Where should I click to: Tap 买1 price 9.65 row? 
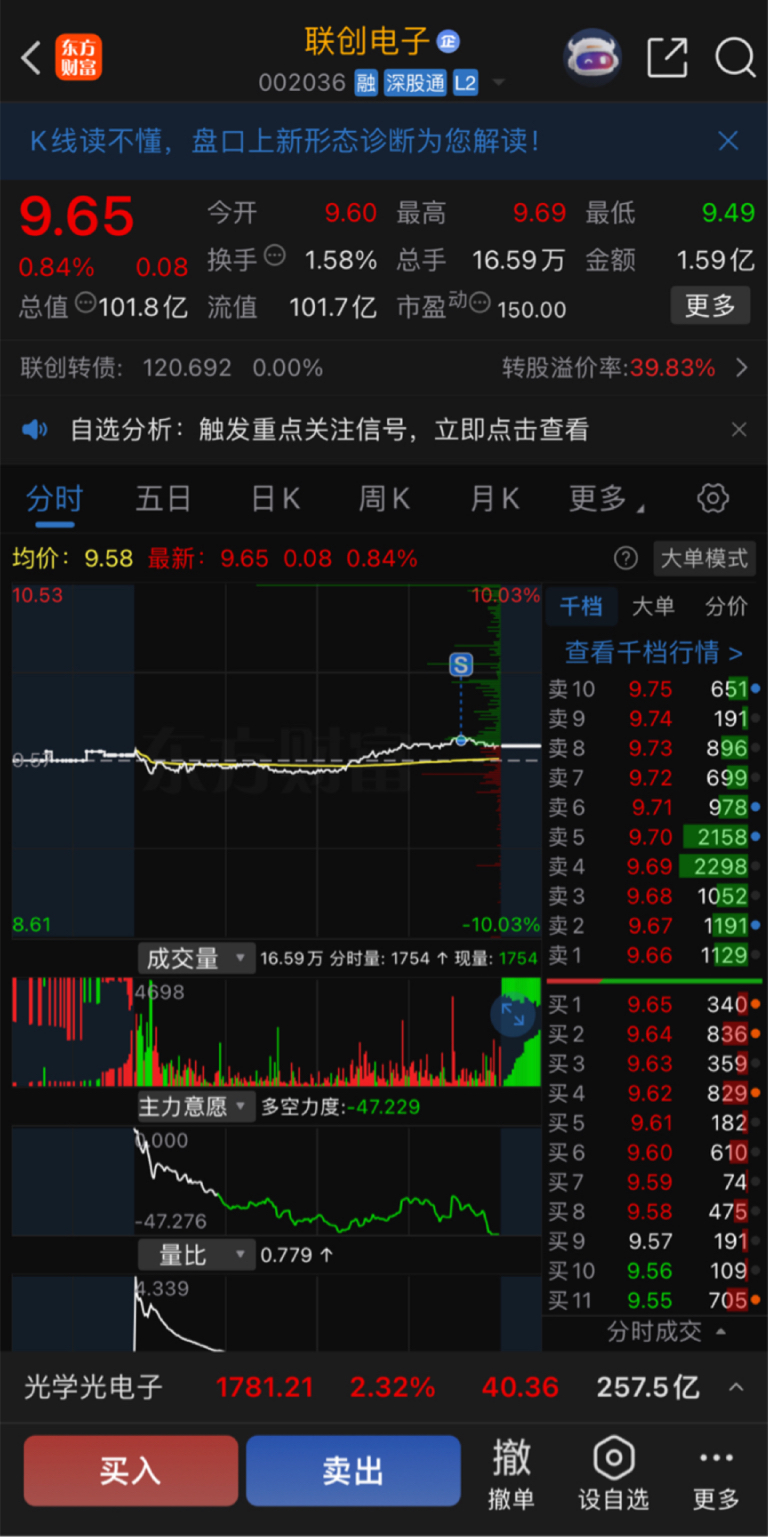(x=654, y=1004)
